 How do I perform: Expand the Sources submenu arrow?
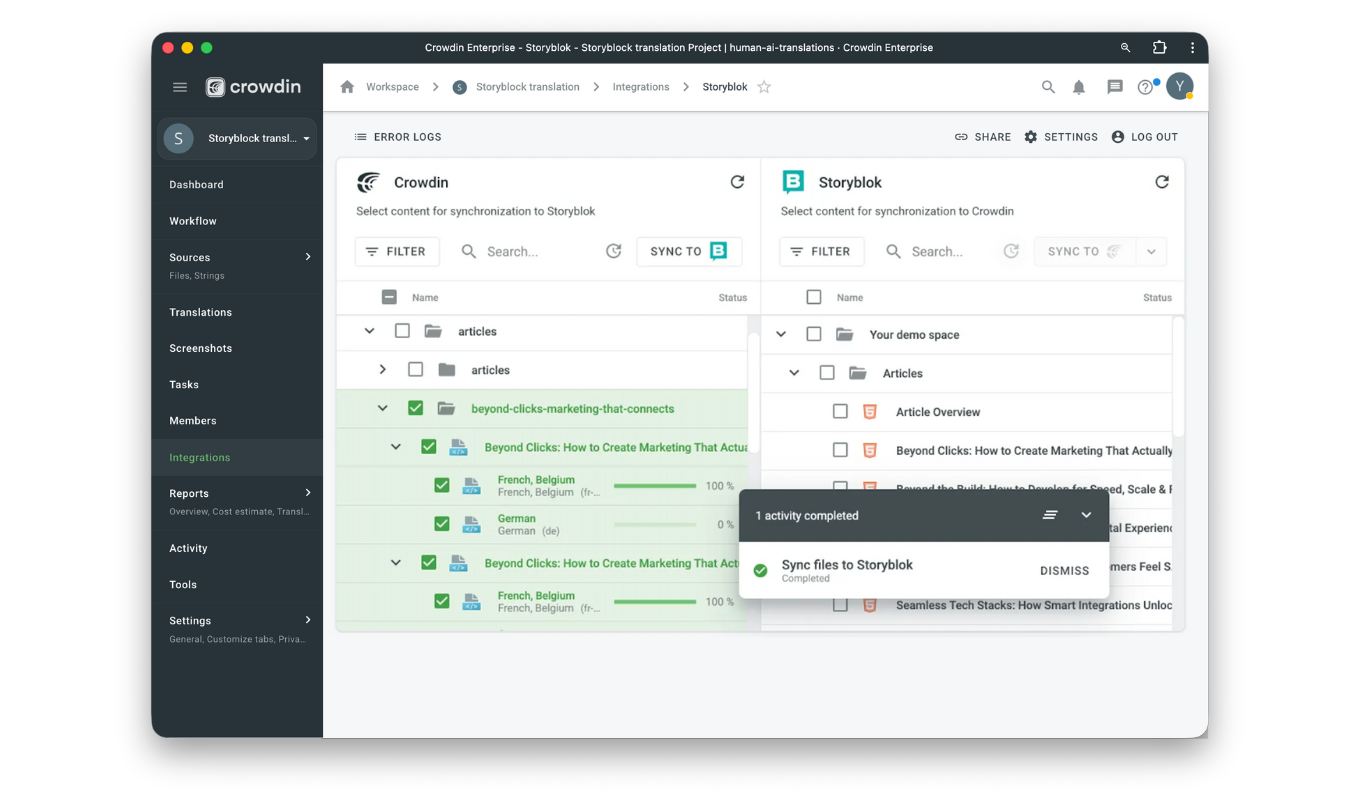pyautogui.click(x=308, y=257)
